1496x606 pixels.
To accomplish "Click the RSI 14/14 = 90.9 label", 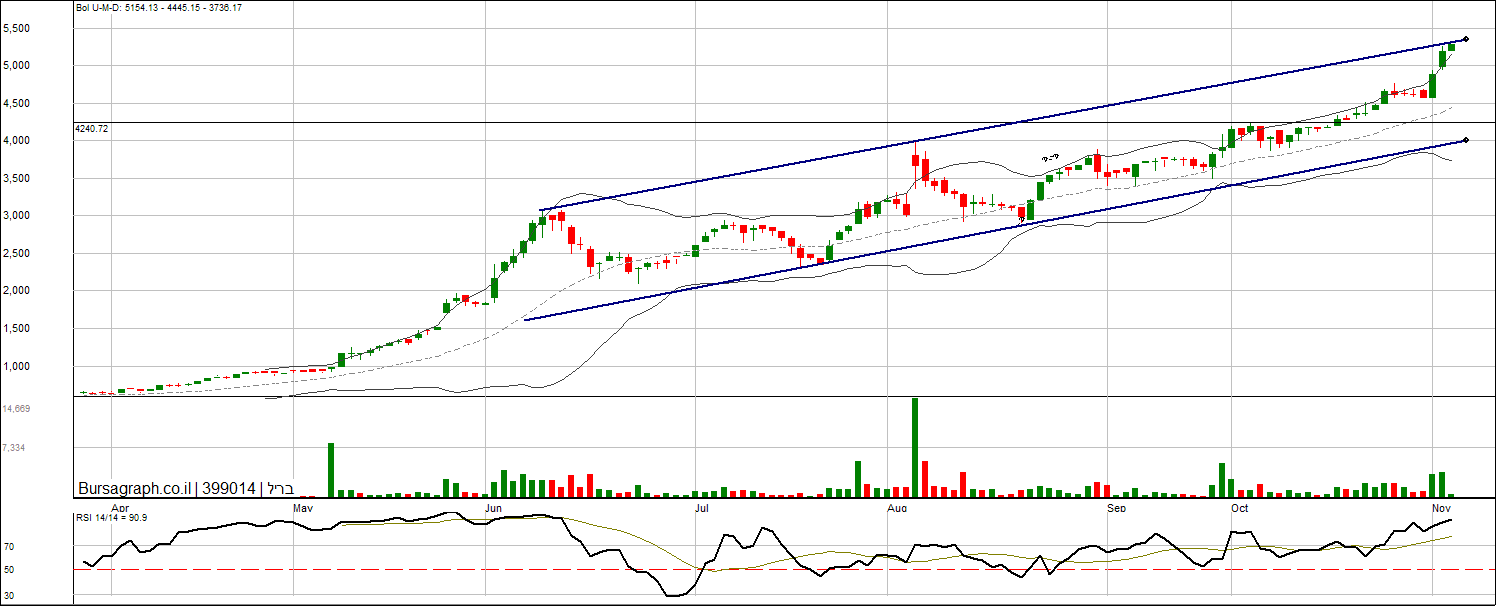I will pos(112,517).
